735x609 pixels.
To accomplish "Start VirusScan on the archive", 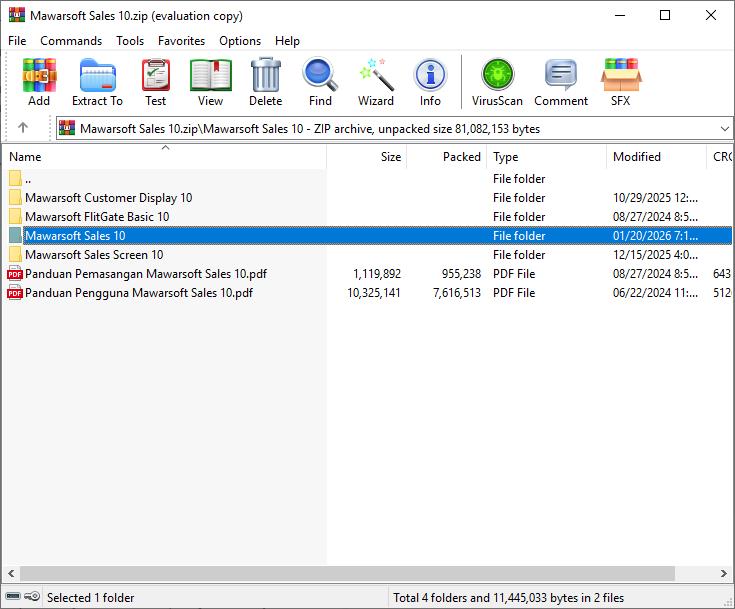I will tap(497, 81).
